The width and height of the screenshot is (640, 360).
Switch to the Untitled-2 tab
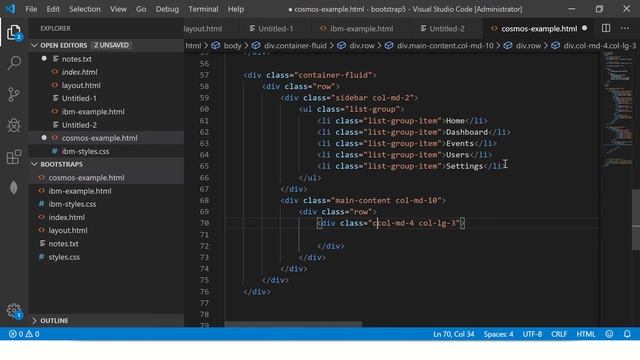pyautogui.click(x=446, y=29)
